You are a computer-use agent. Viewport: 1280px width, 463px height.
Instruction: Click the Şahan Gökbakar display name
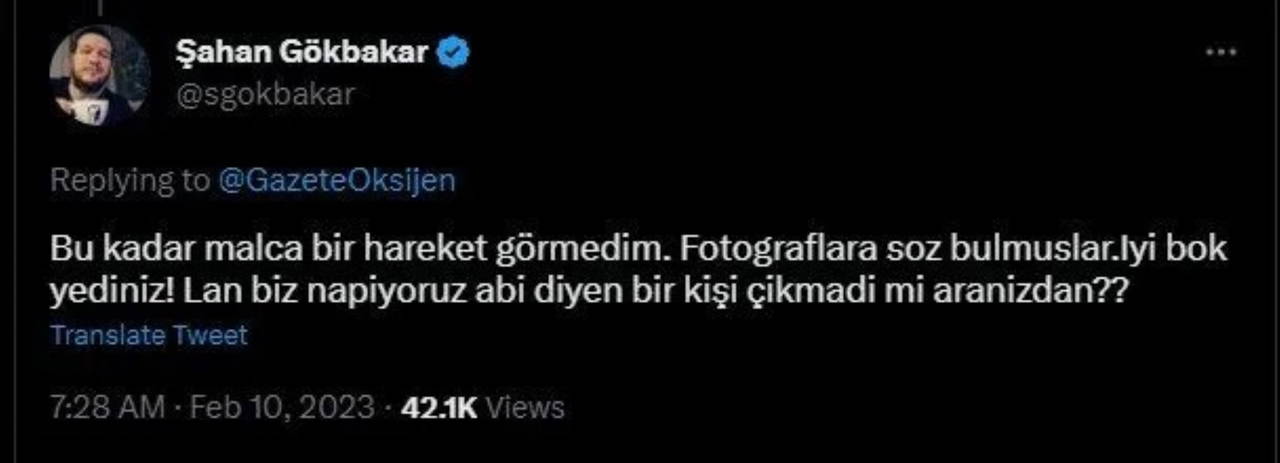(x=304, y=53)
